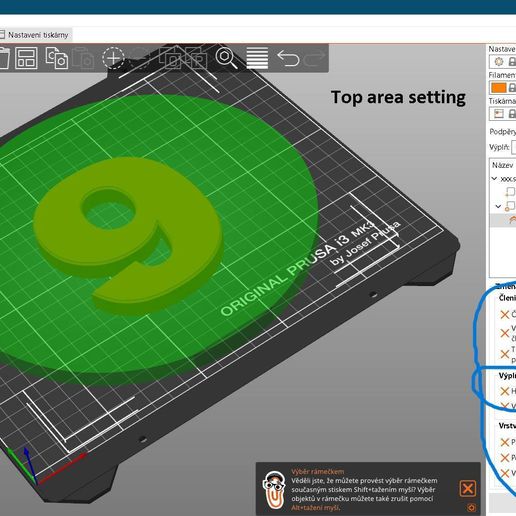The image size is (516, 516).
Task: Click the Výběr rámečkem hint title
Action: point(318,471)
